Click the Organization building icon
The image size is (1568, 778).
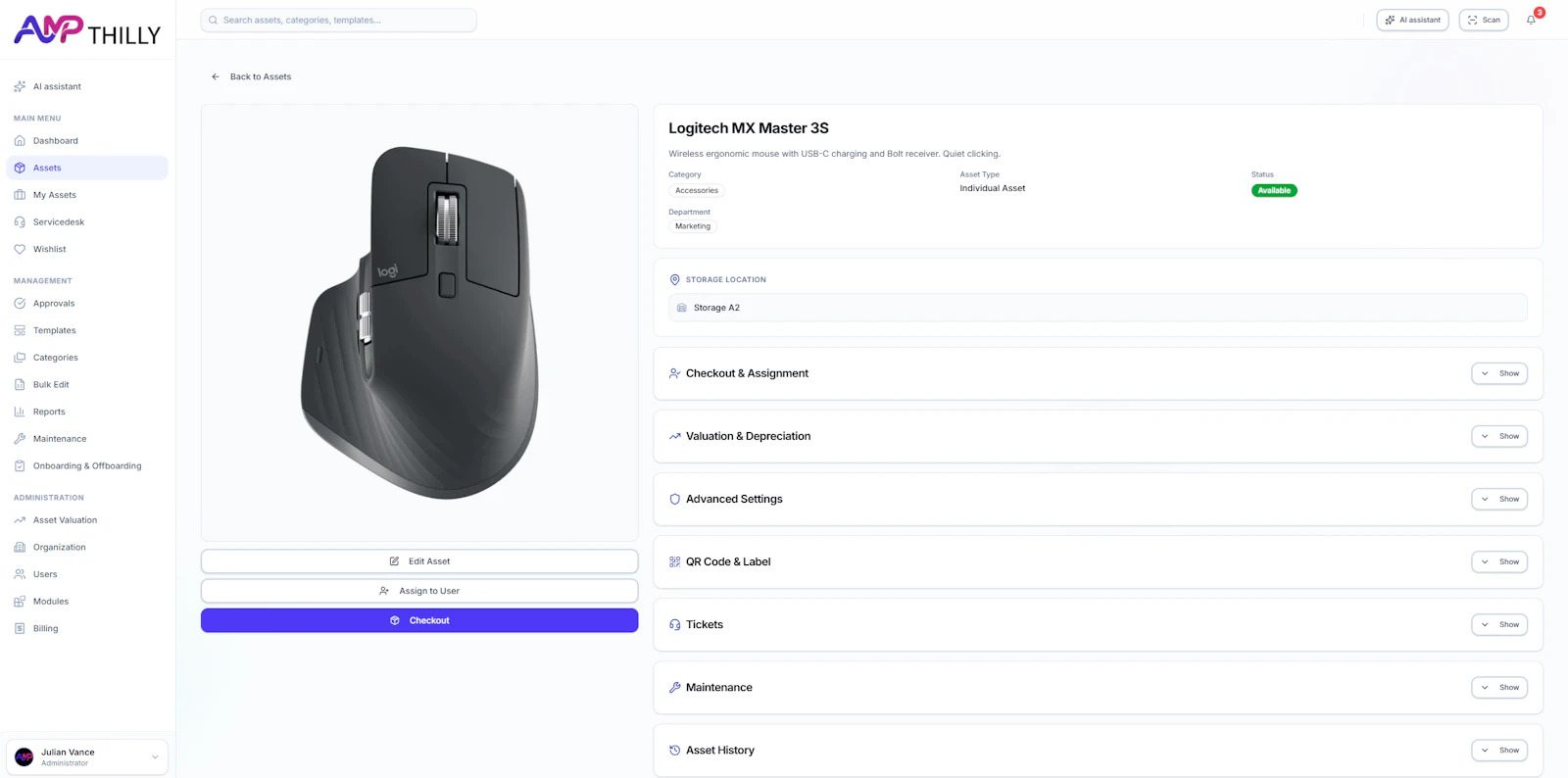click(x=20, y=547)
